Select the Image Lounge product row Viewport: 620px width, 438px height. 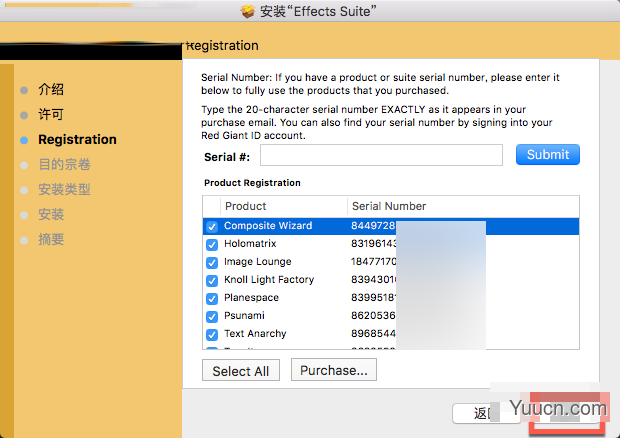(x=391, y=262)
